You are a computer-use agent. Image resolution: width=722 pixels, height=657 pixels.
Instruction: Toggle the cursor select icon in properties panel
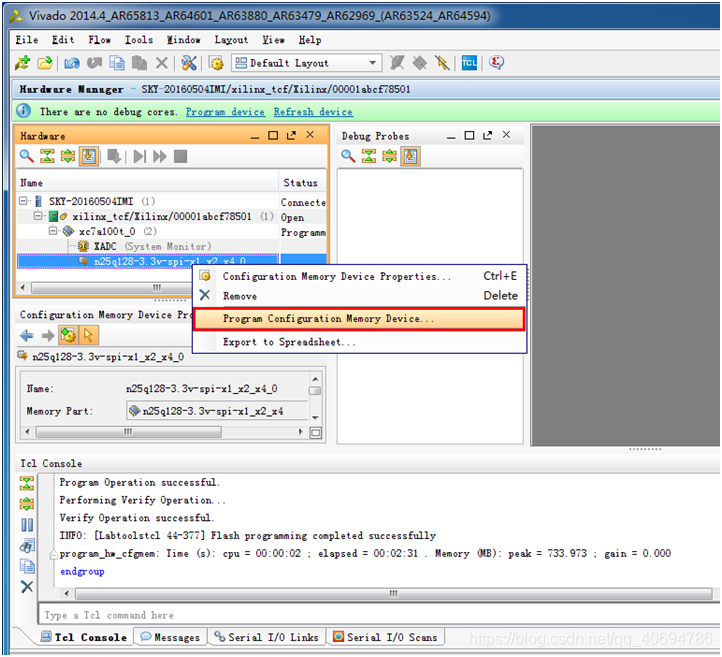tap(88, 335)
